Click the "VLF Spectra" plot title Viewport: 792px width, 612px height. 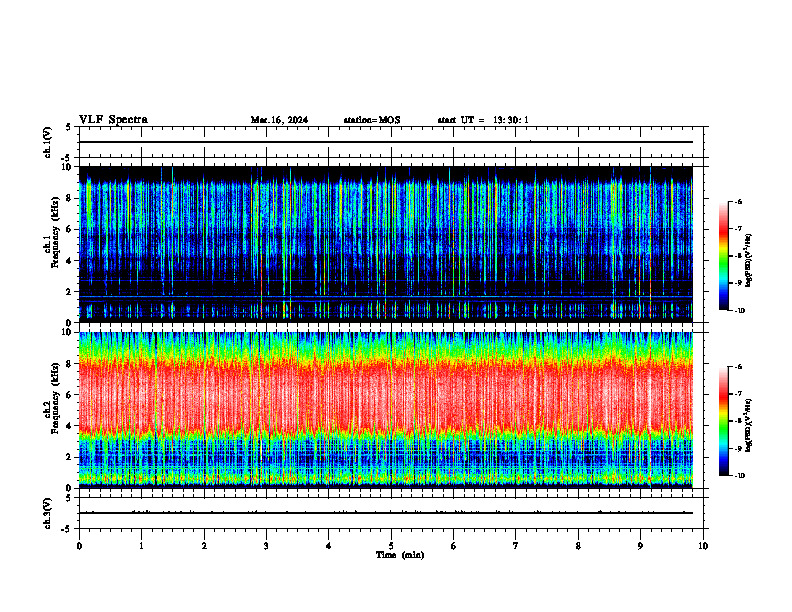(x=113, y=120)
